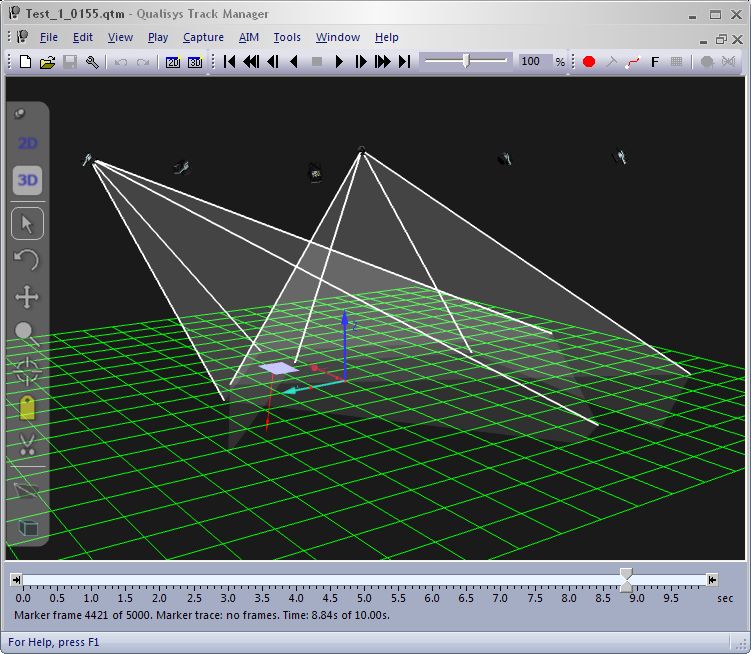
Task: Select the translate (pan) arrows tool
Action: 27,297
